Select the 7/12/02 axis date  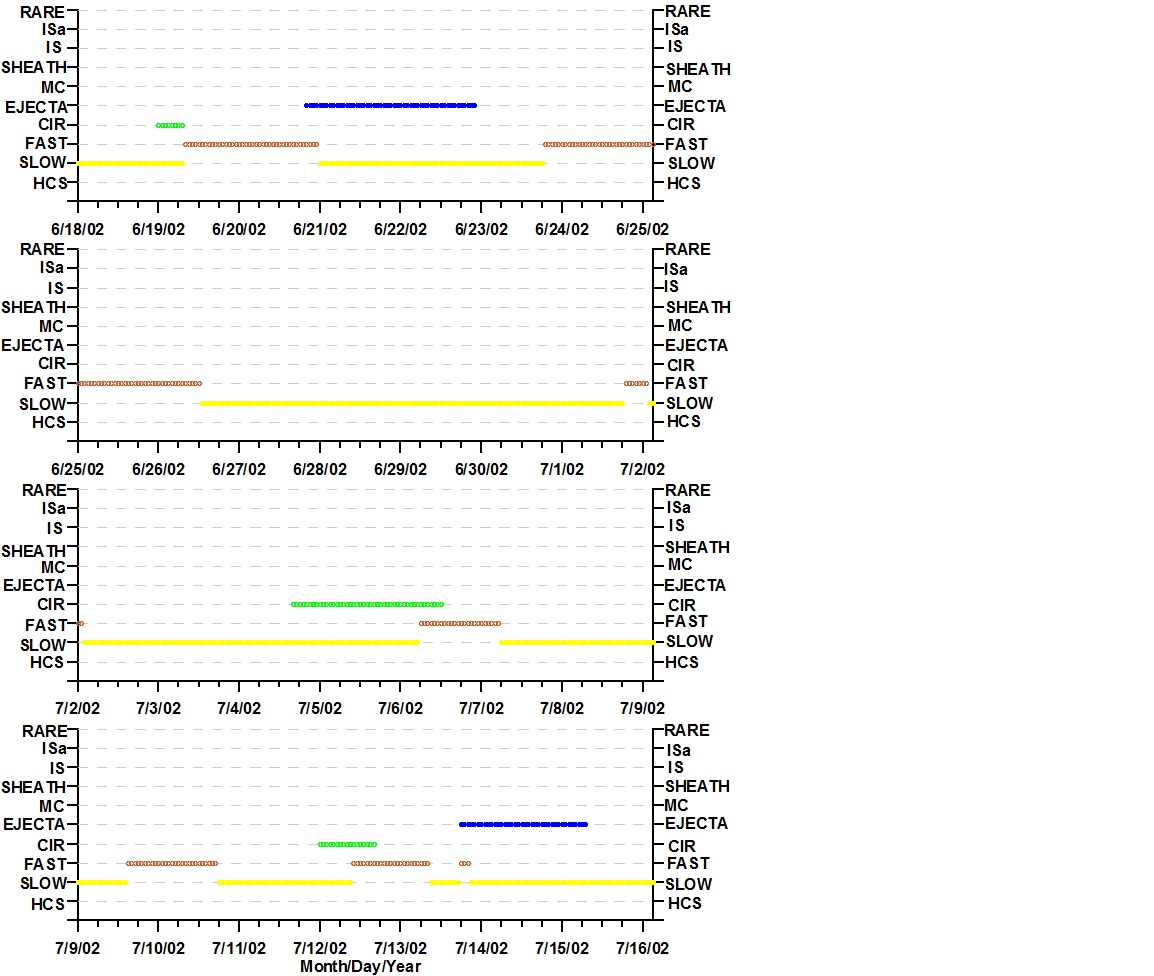[319, 948]
